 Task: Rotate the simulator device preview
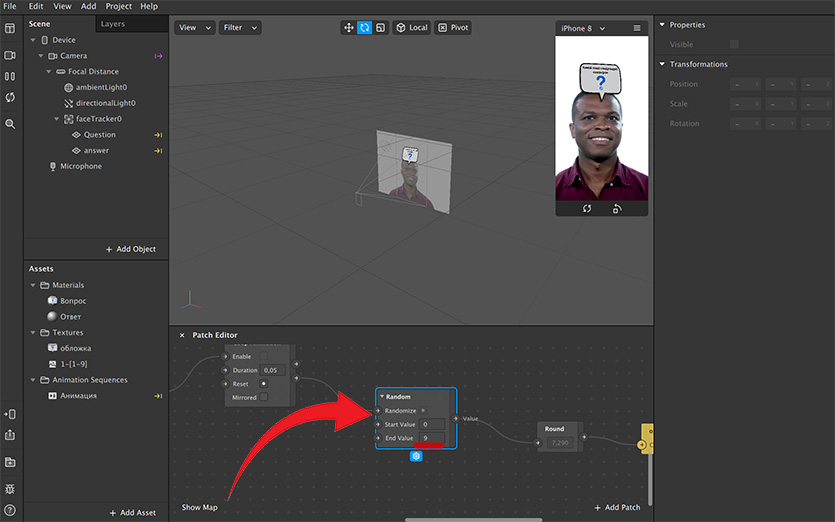tap(617, 209)
